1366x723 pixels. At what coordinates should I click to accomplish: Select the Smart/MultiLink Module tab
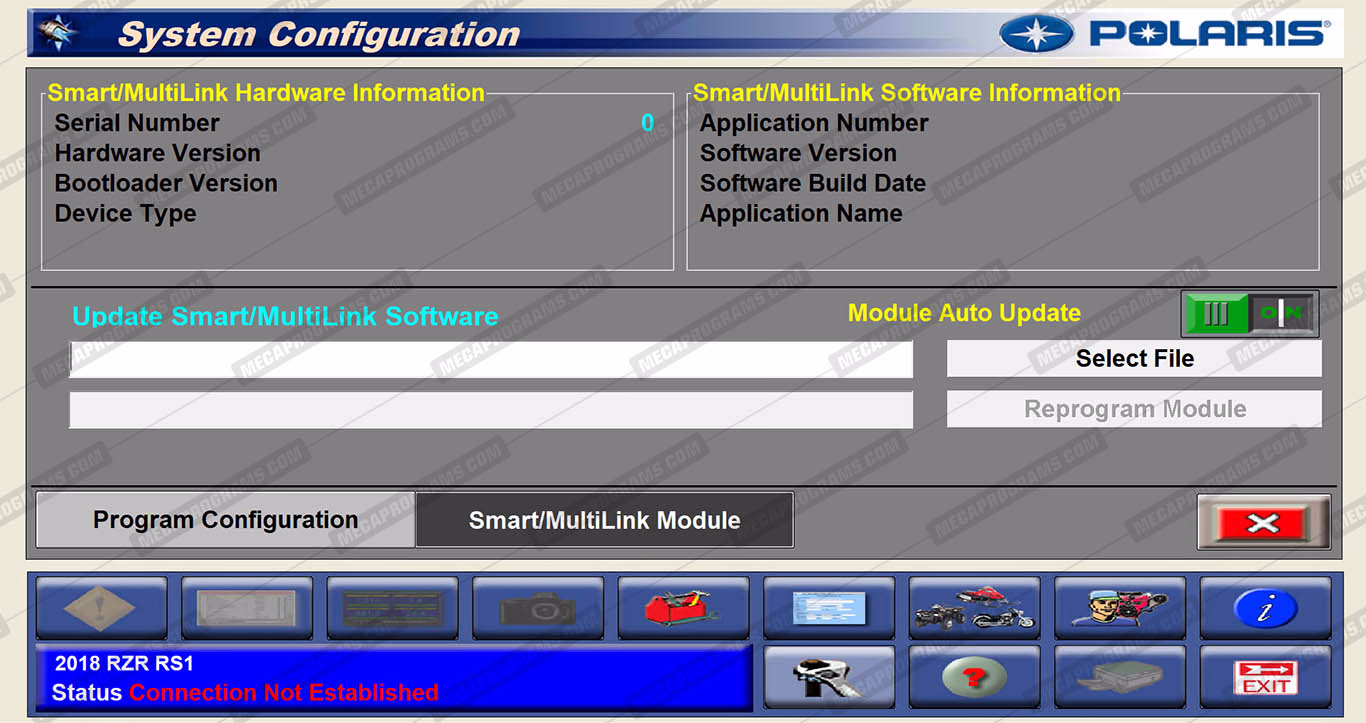click(x=605, y=520)
